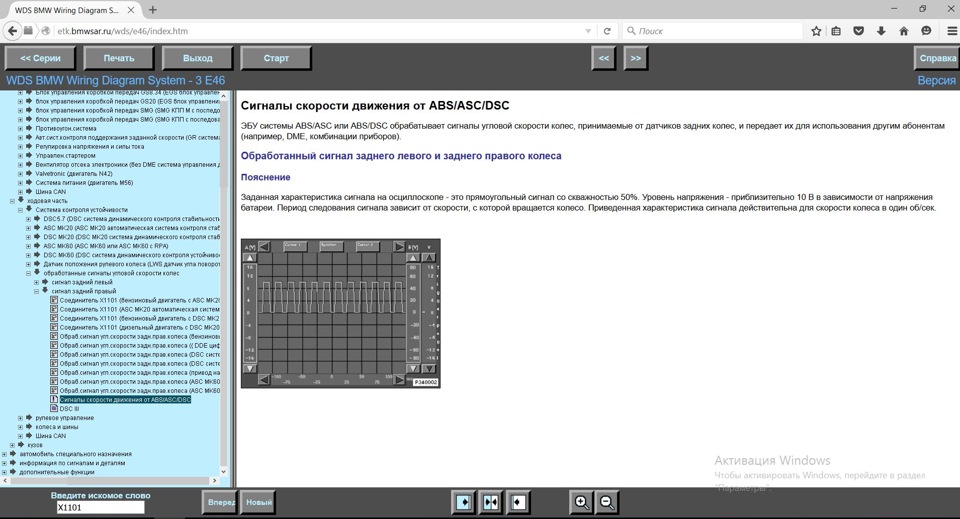Viewport: 960px width, 519px height.
Task: Reload the page with the refresh icon
Action: click(607, 31)
